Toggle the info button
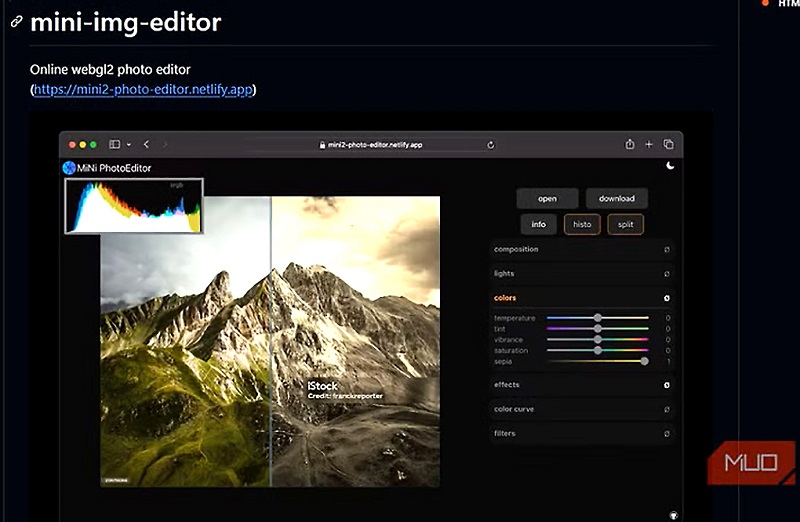Screen dimensions: 800x522 538,224
